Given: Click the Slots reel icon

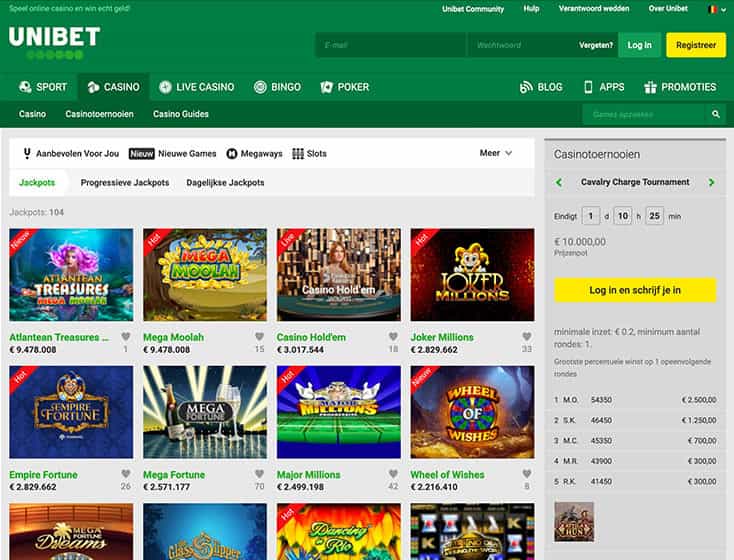Looking at the screenshot, I should coord(298,154).
